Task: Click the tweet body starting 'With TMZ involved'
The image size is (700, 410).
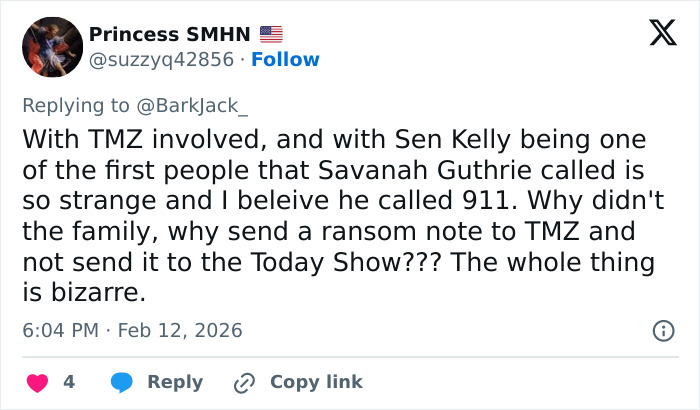Action: 340,215
